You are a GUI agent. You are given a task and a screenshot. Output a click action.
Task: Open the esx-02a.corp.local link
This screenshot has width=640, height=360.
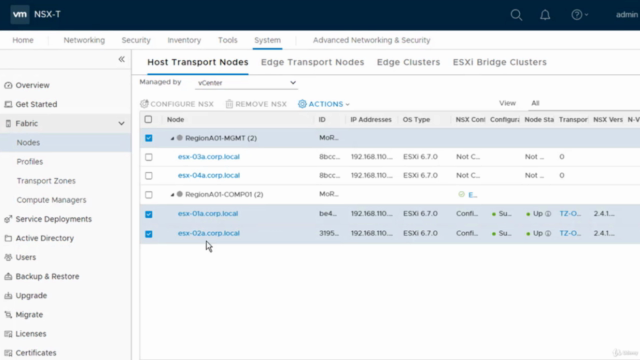pos(209,233)
